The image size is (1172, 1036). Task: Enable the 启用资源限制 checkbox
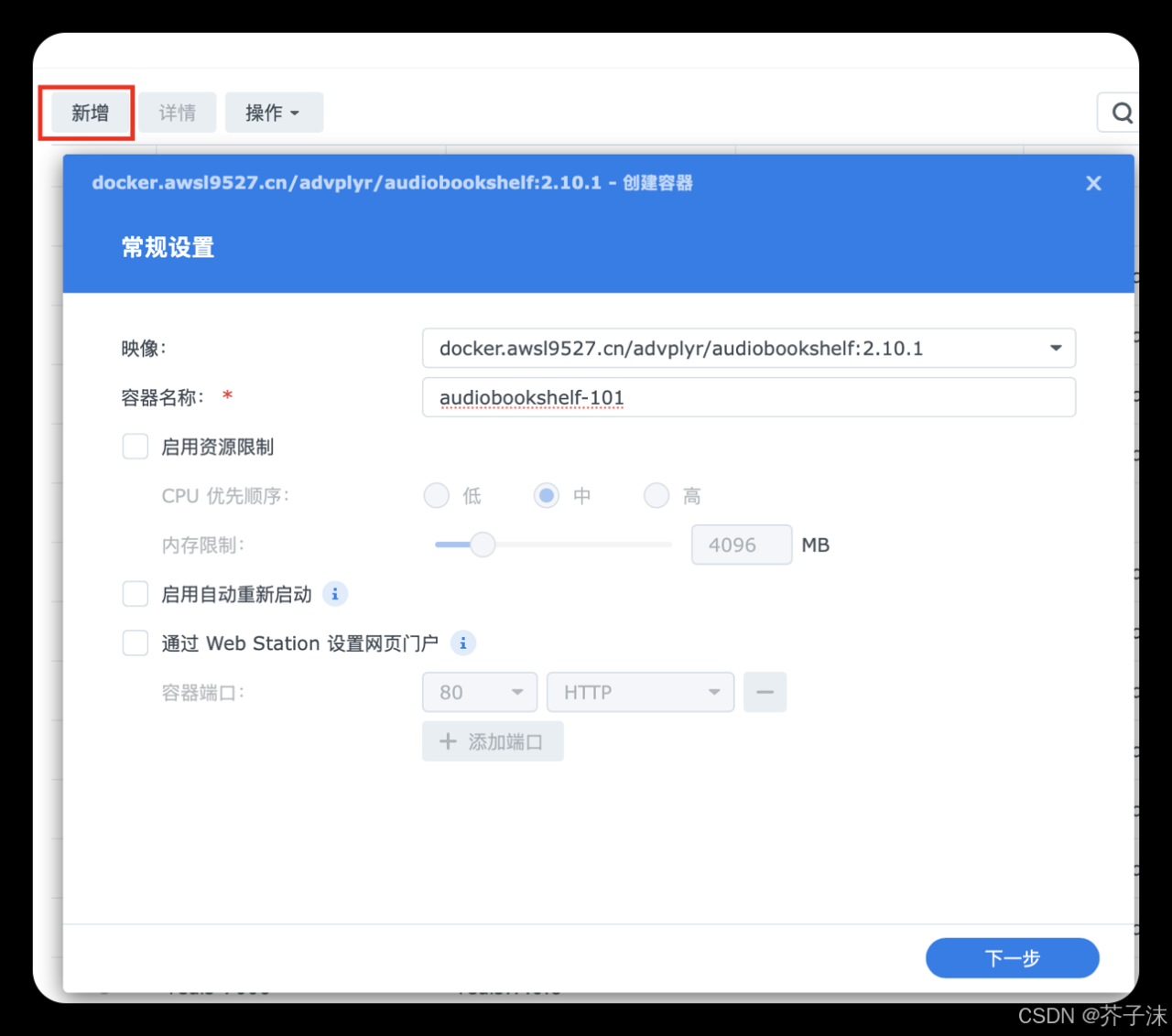tap(135, 446)
